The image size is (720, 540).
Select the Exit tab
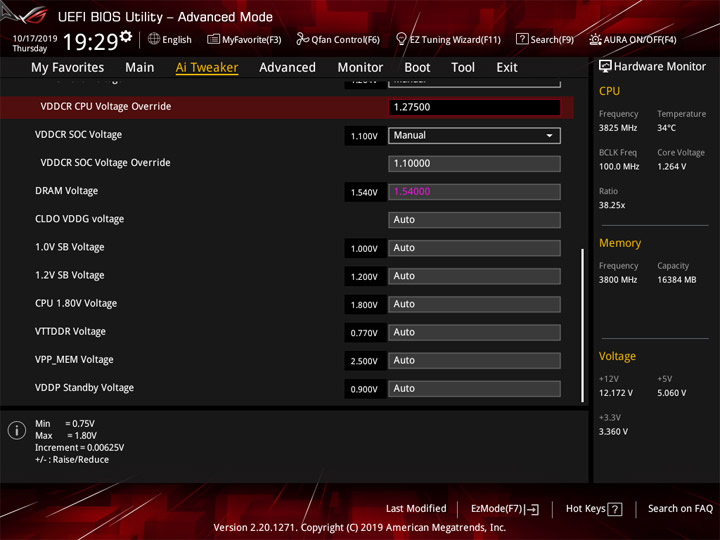coord(506,68)
